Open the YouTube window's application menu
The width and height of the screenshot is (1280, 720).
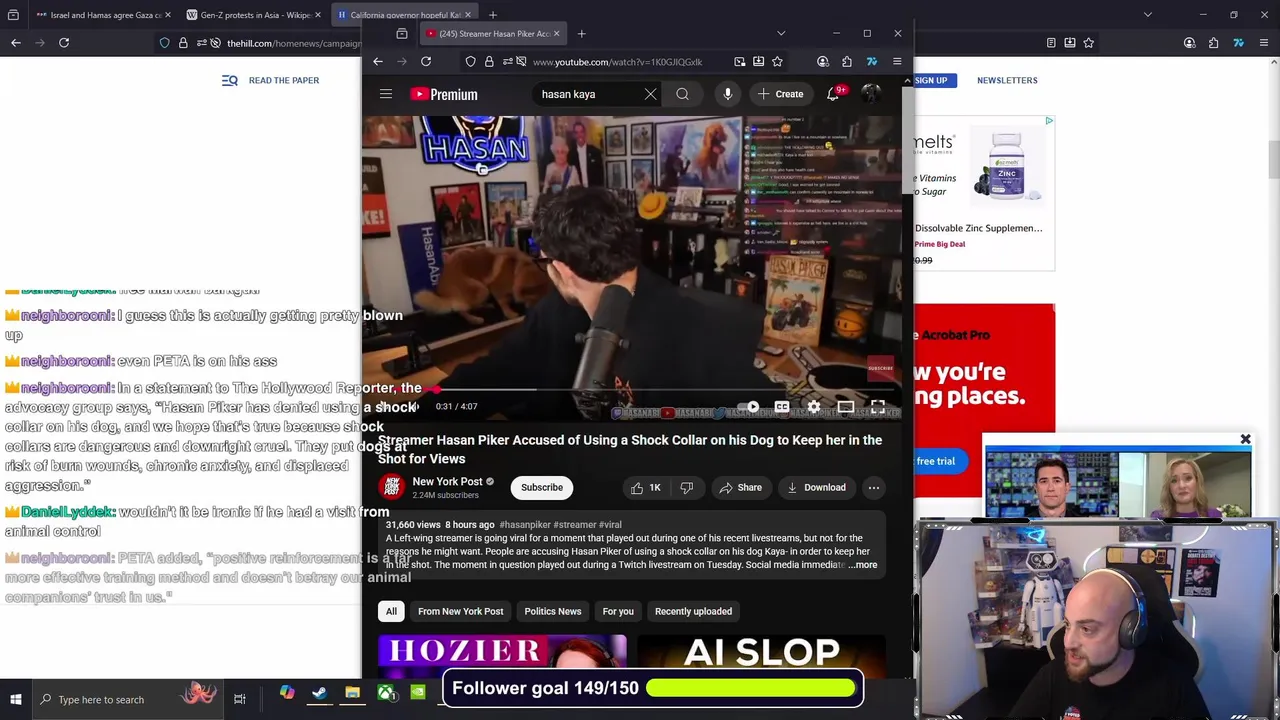click(897, 62)
